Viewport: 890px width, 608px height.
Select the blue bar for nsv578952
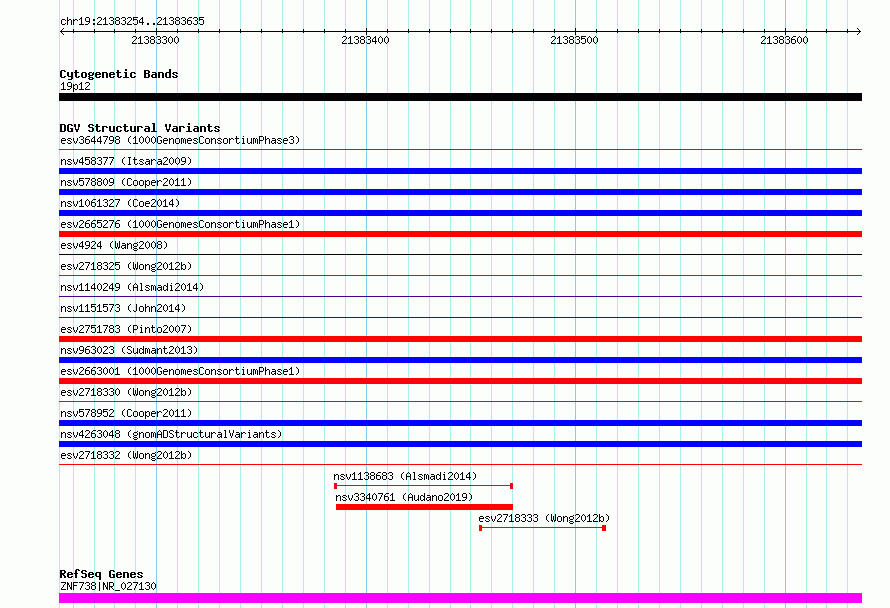[x=460, y=423]
